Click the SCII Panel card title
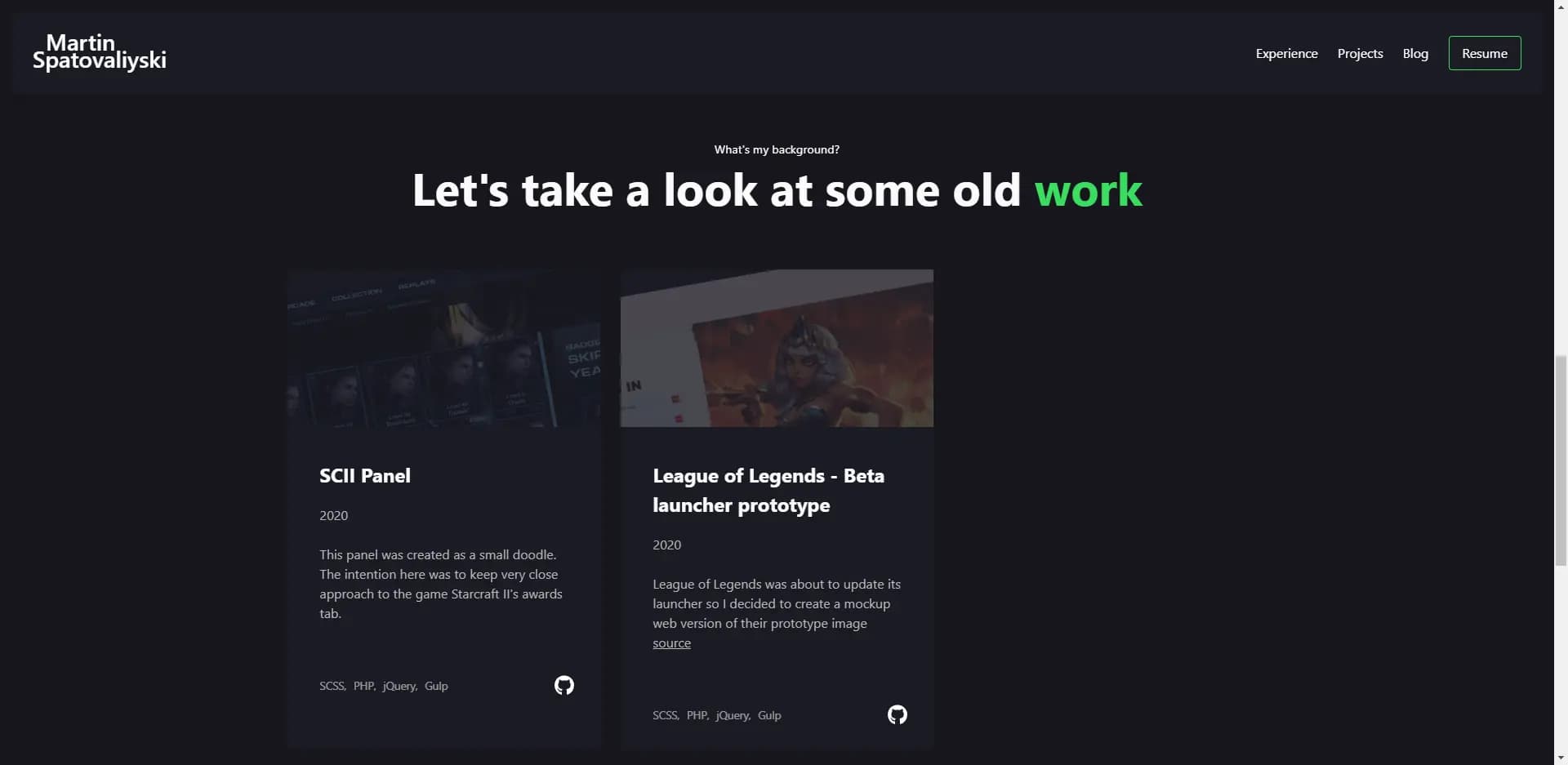The height and width of the screenshot is (765, 1568). (x=365, y=475)
